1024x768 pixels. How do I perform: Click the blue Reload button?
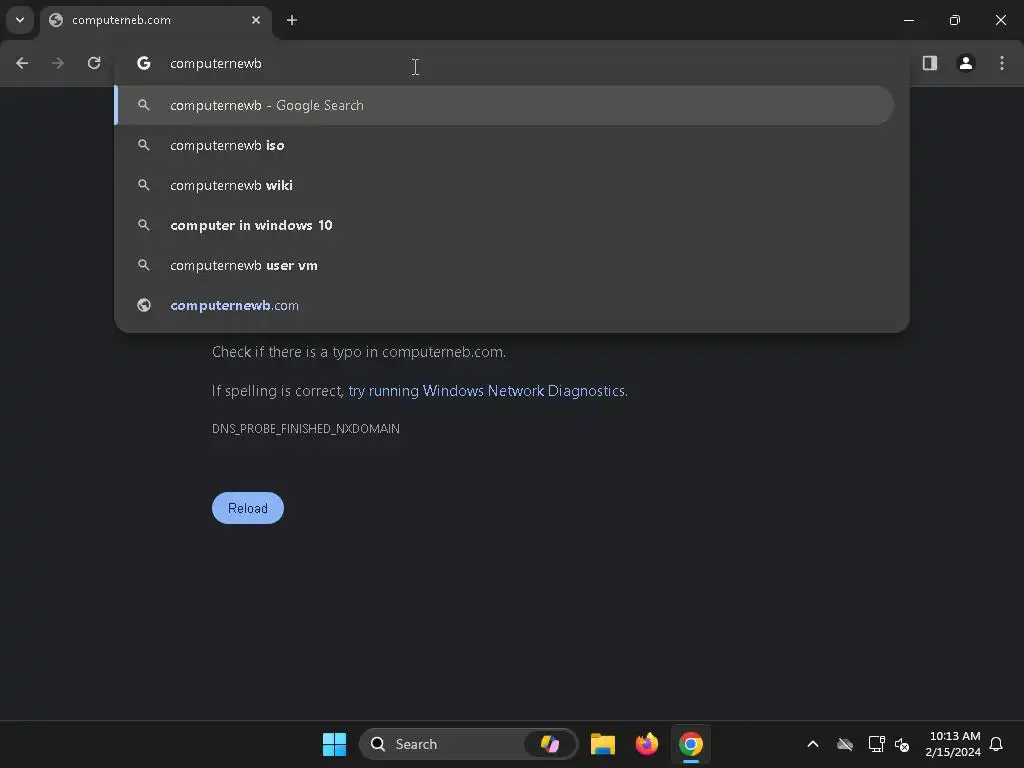tap(248, 508)
